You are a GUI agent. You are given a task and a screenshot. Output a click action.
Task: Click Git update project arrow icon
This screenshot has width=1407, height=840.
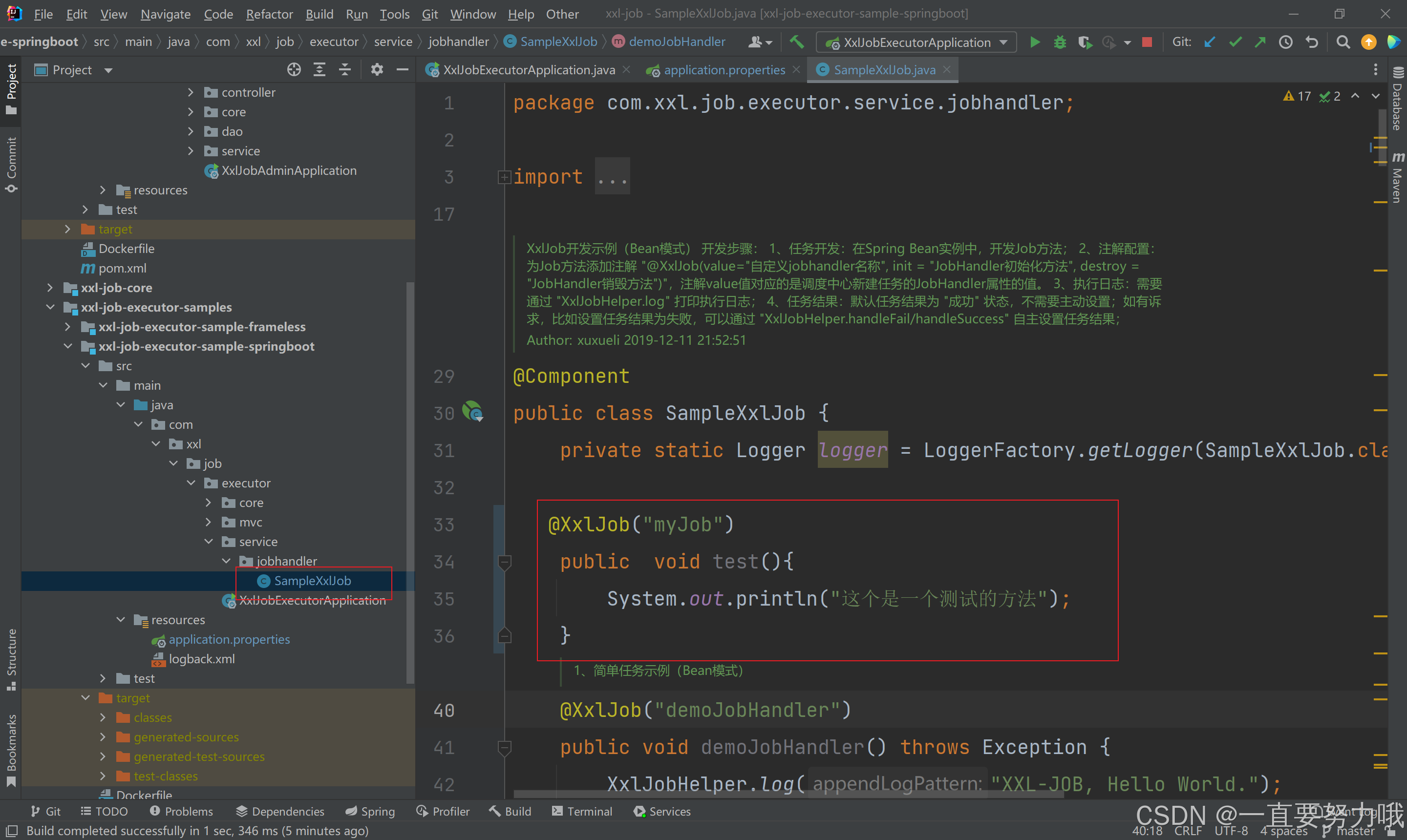pyautogui.click(x=1210, y=42)
